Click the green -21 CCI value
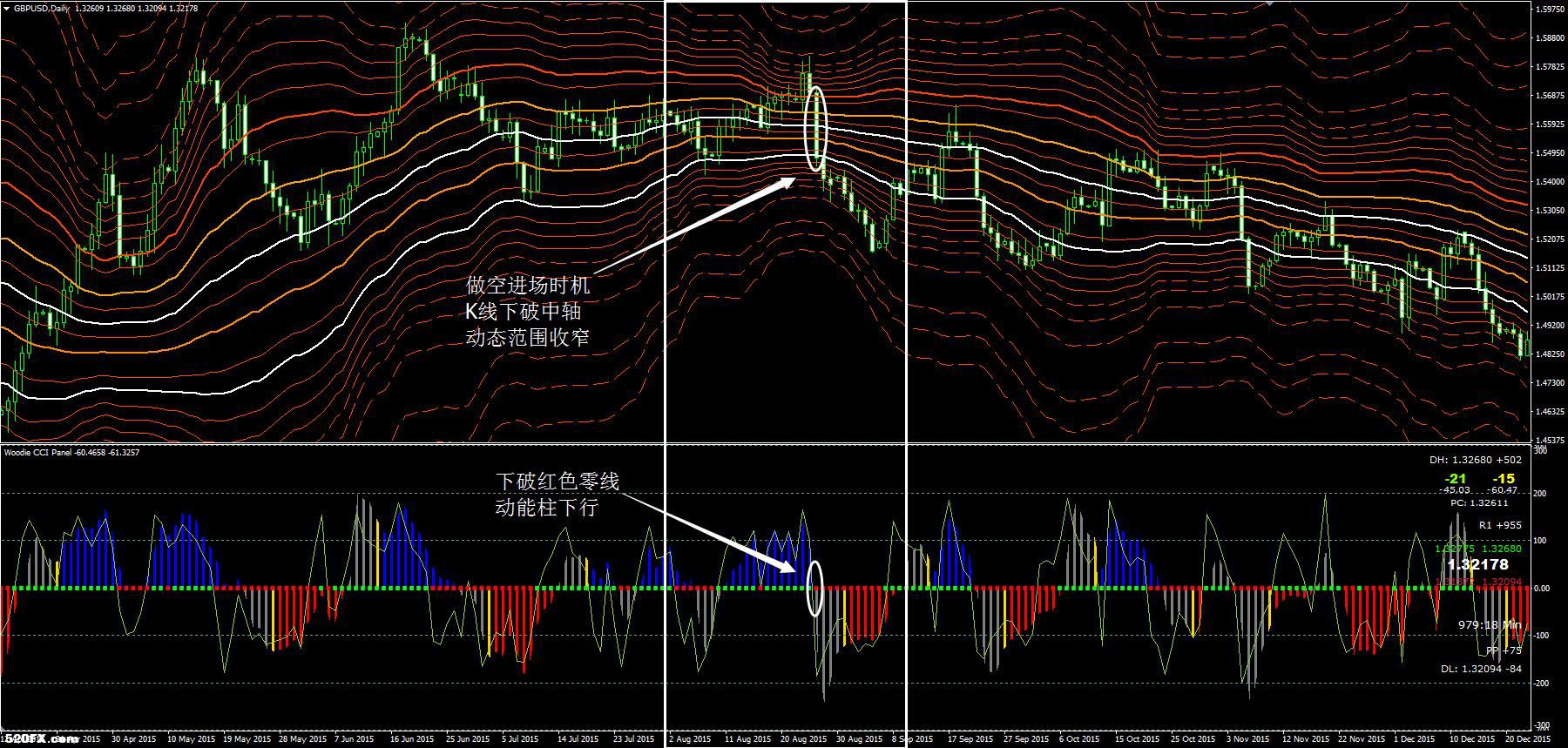Viewport: 1568px width, 748px height. tap(1455, 478)
